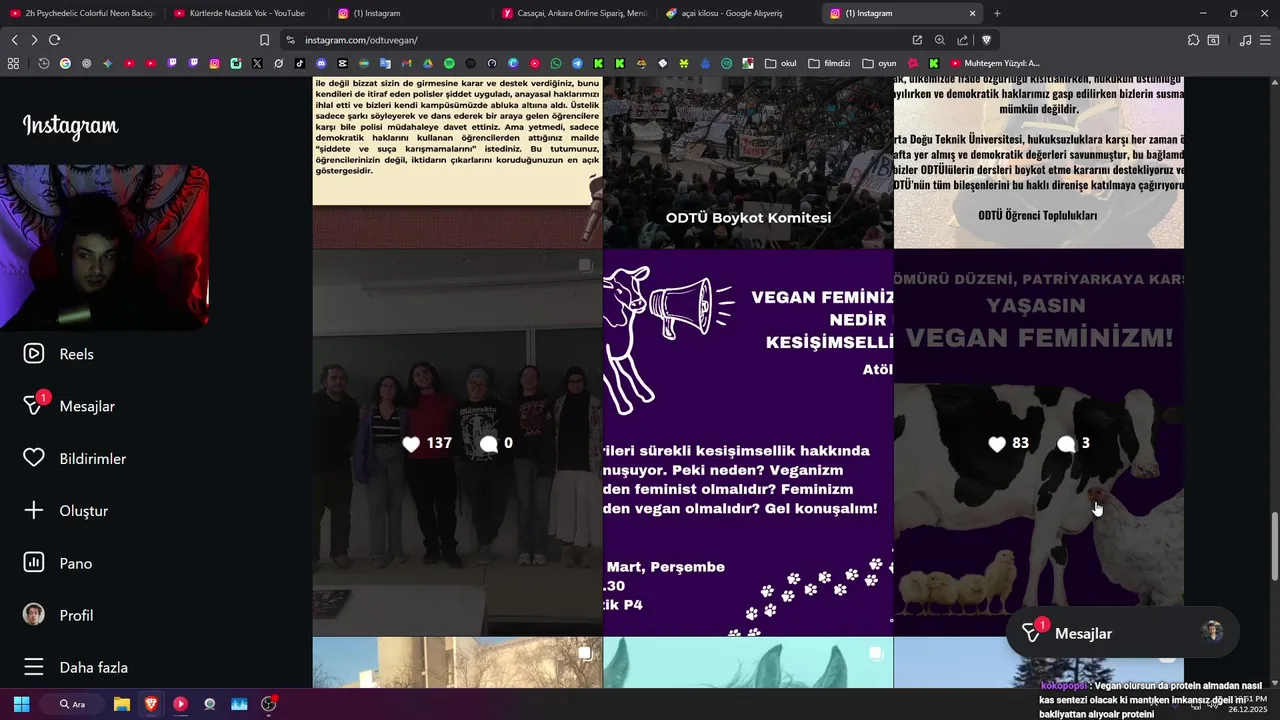
Task: Open the X (Twitter) bookmark
Action: (257, 63)
